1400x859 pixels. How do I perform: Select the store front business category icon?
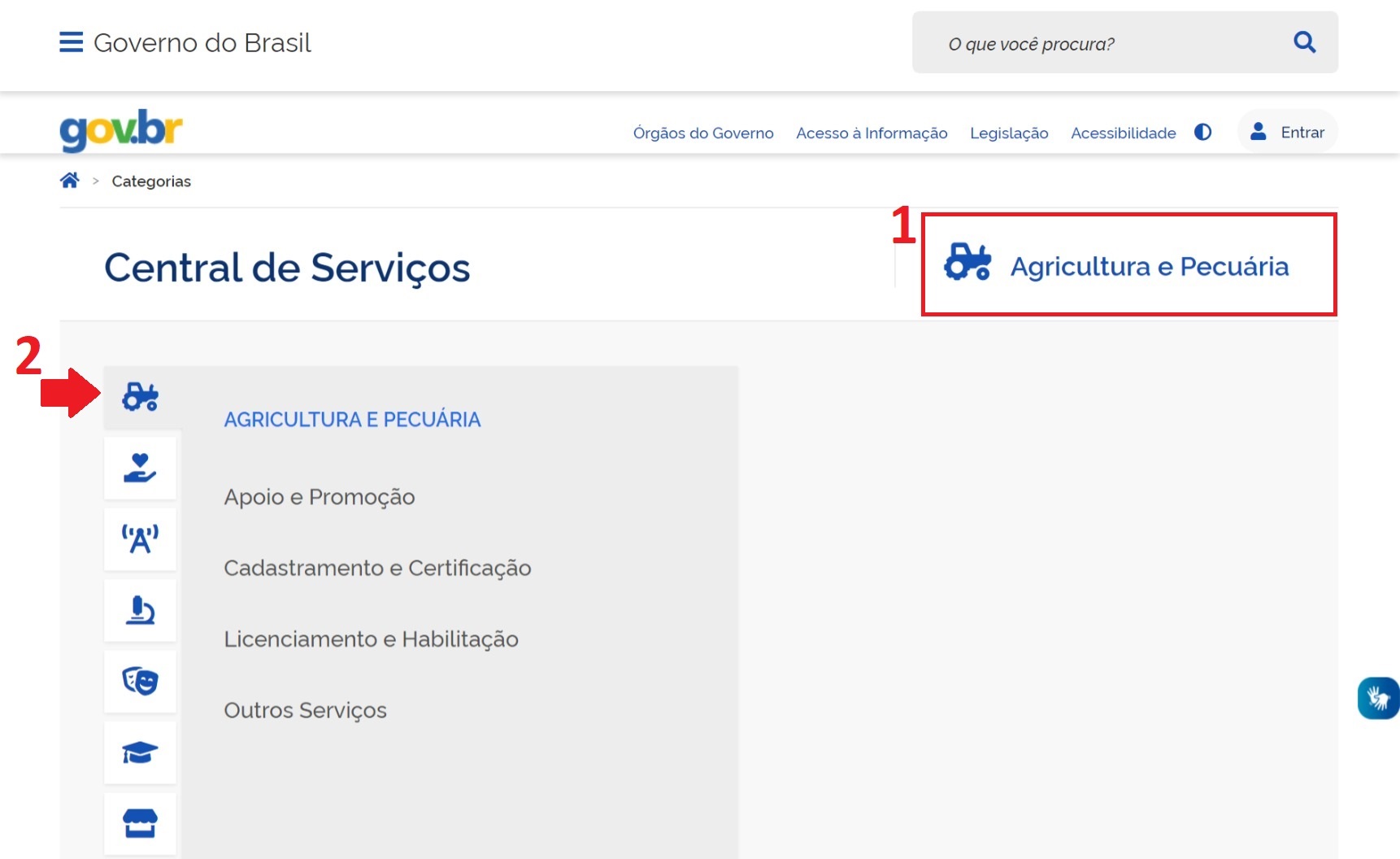[141, 823]
